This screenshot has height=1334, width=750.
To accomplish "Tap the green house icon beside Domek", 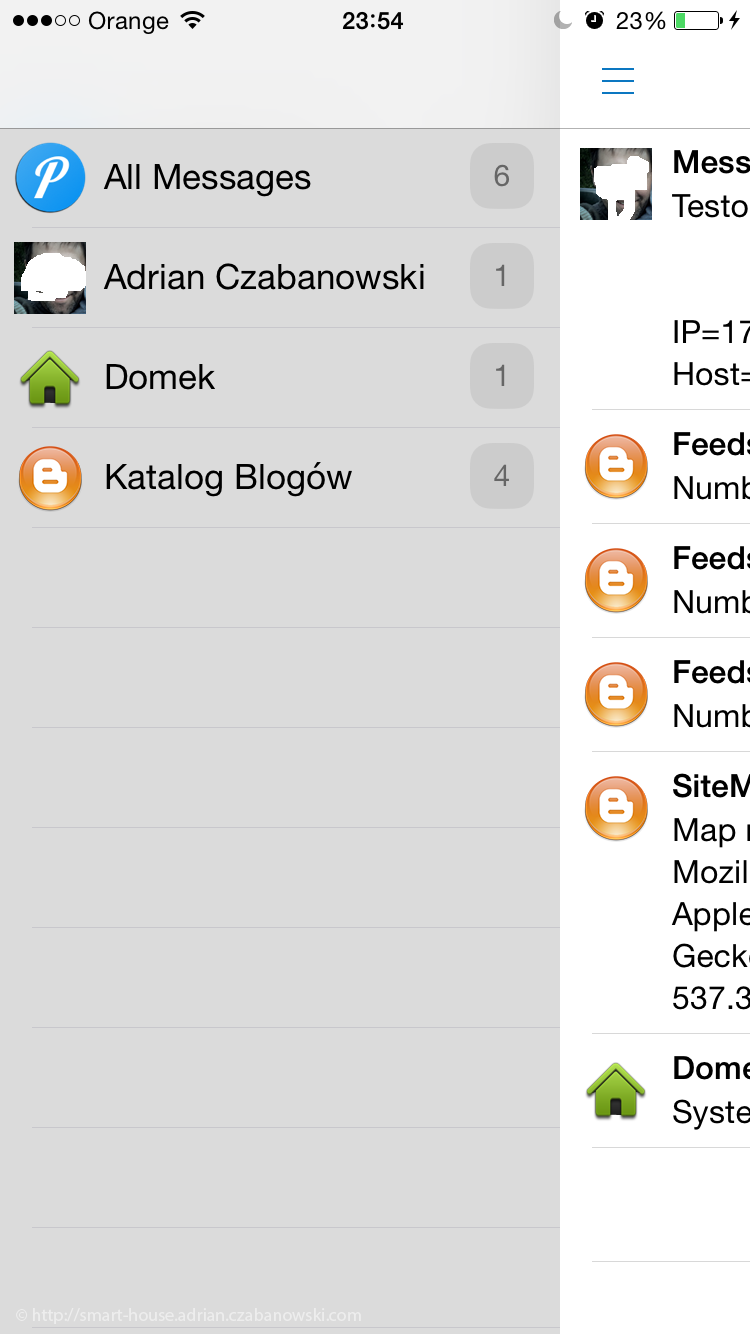I will click(50, 378).
